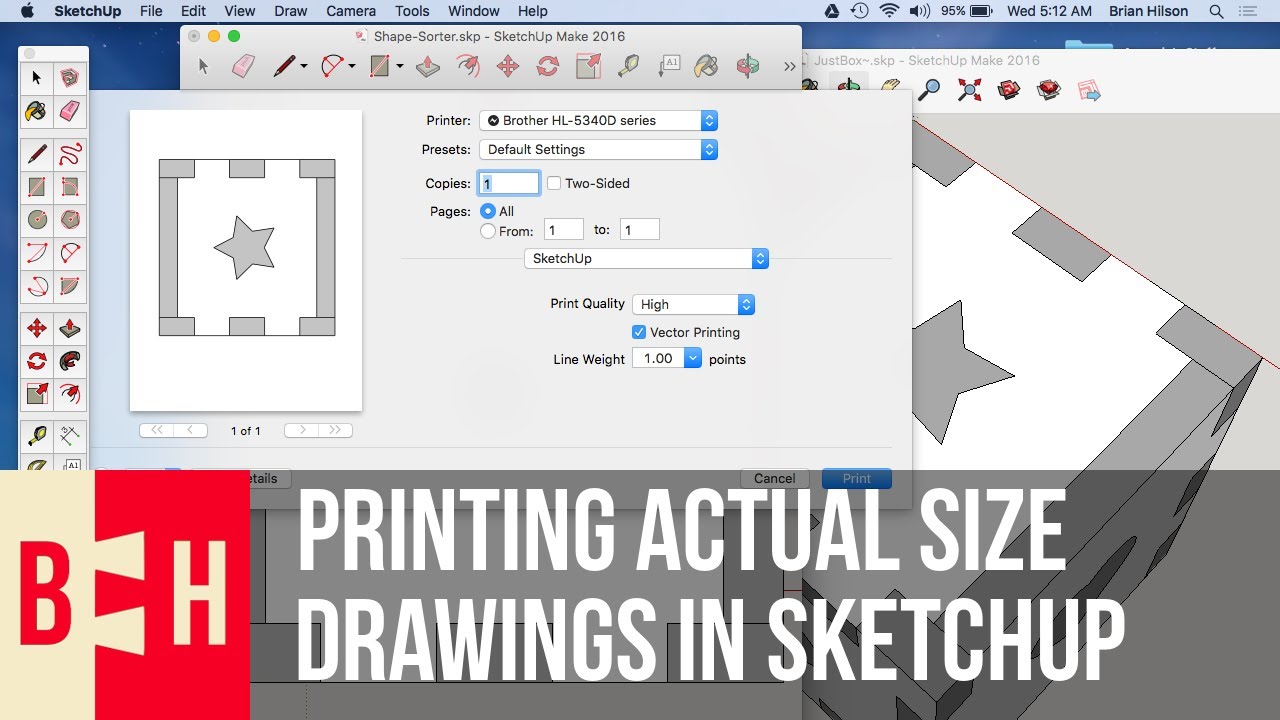Select the Rotated Rectangle tool in the palette
Screen dimensions: 1280x720
(69, 187)
